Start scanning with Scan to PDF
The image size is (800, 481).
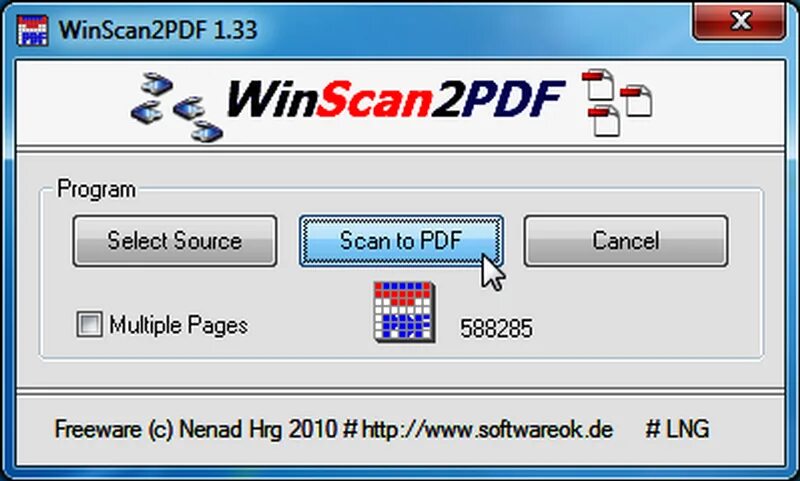coord(401,241)
